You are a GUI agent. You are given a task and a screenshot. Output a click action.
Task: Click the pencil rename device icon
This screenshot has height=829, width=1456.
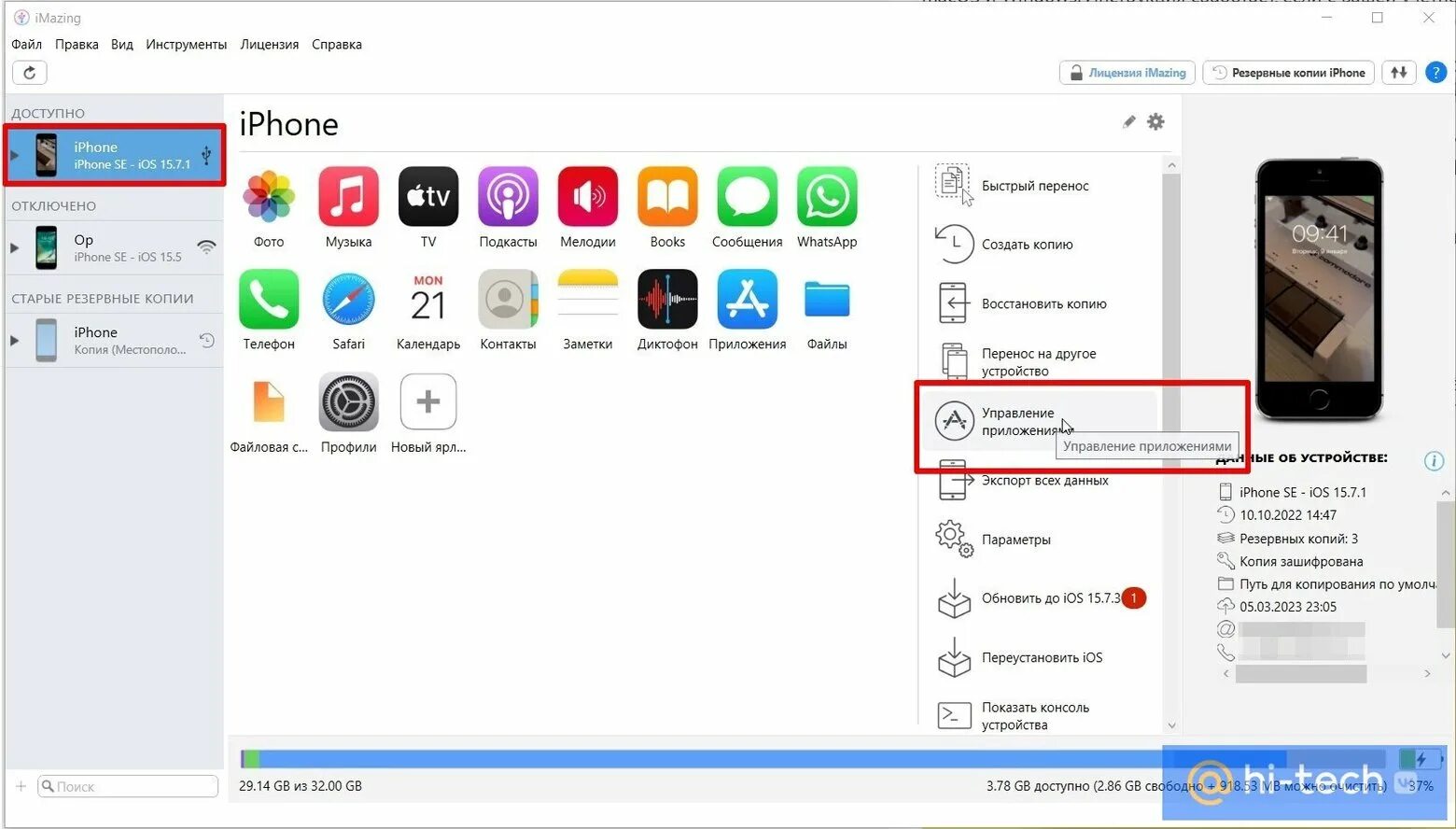[1129, 122]
